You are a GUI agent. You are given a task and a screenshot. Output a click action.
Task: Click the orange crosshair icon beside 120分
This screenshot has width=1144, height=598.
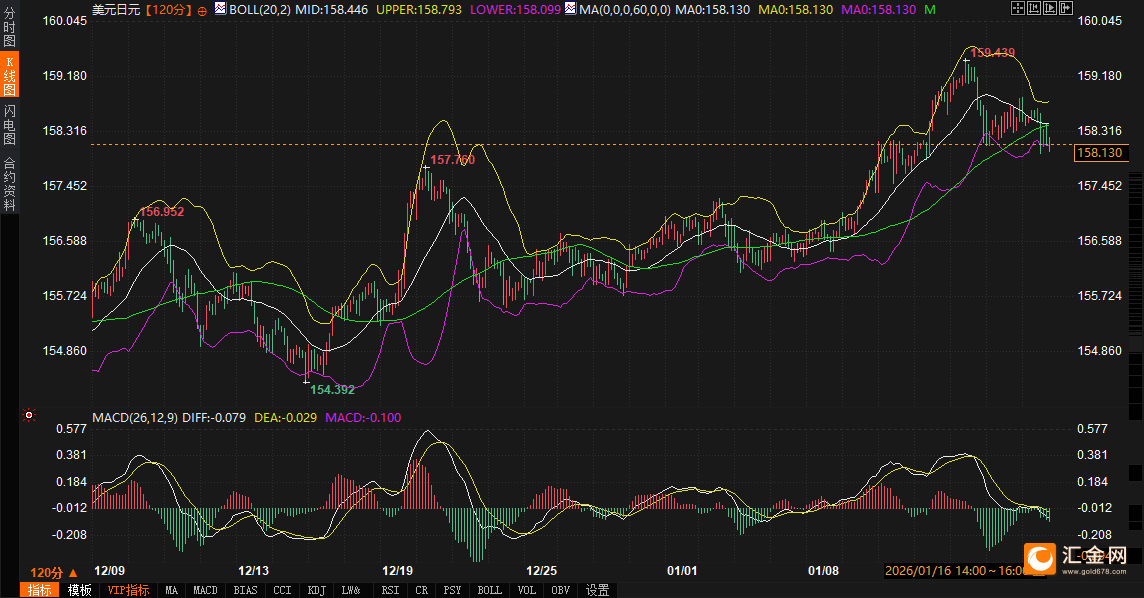coord(203,10)
